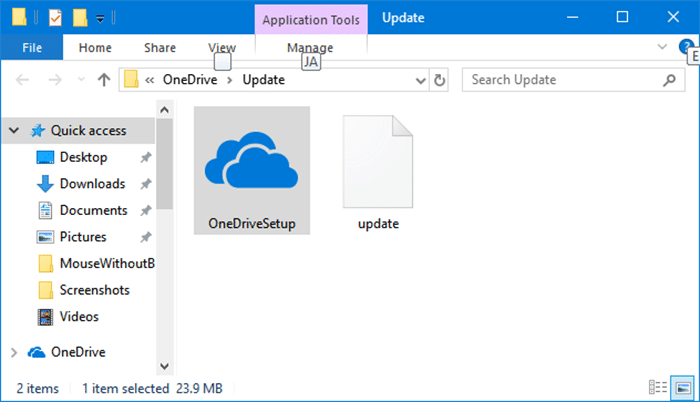Image resolution: width=700 pixels, height=402 pixels.
Task: Click the Documents page icon
Action: coord(45,210)
